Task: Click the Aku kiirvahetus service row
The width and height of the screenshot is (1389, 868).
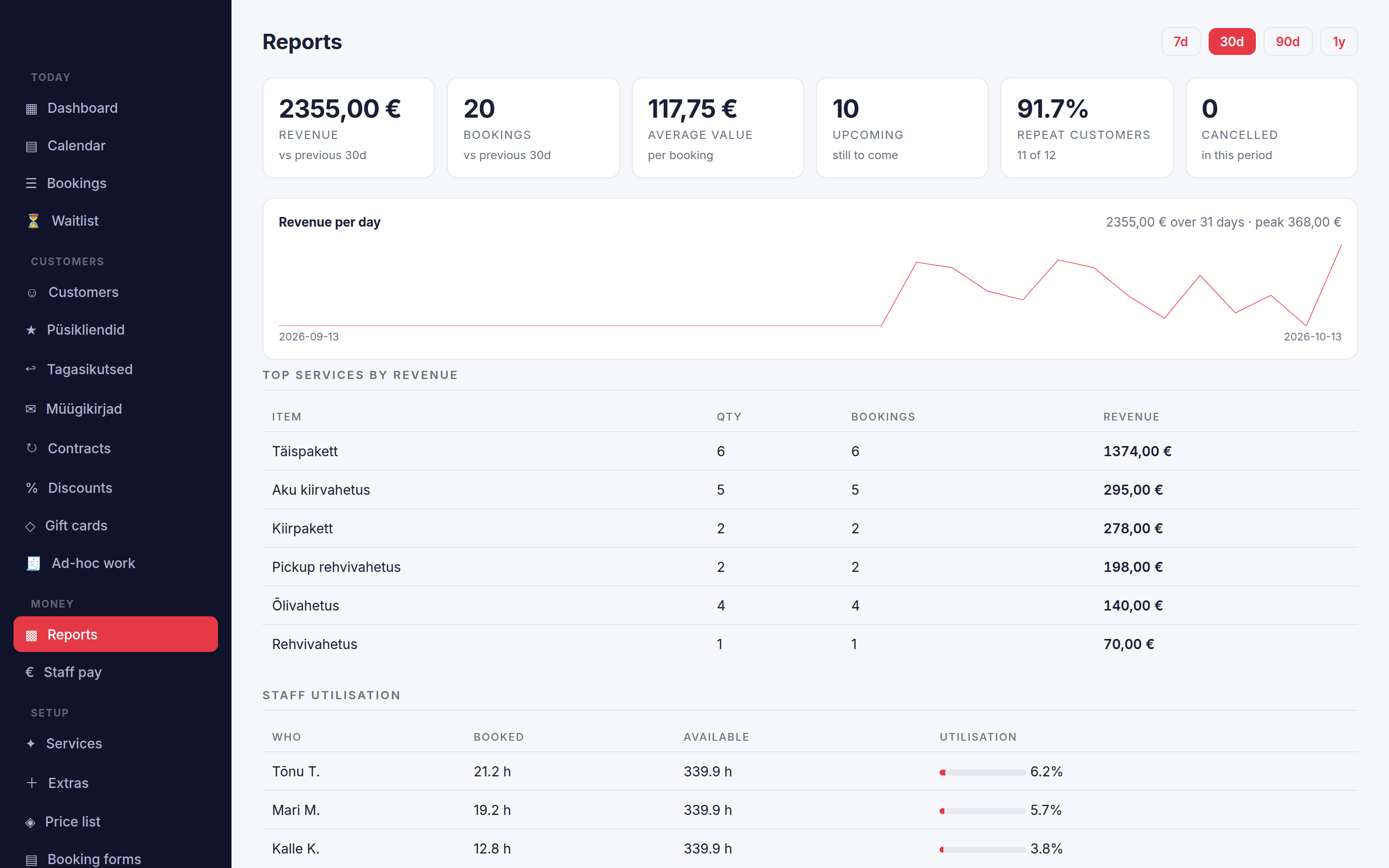Action: click(810, 489)
